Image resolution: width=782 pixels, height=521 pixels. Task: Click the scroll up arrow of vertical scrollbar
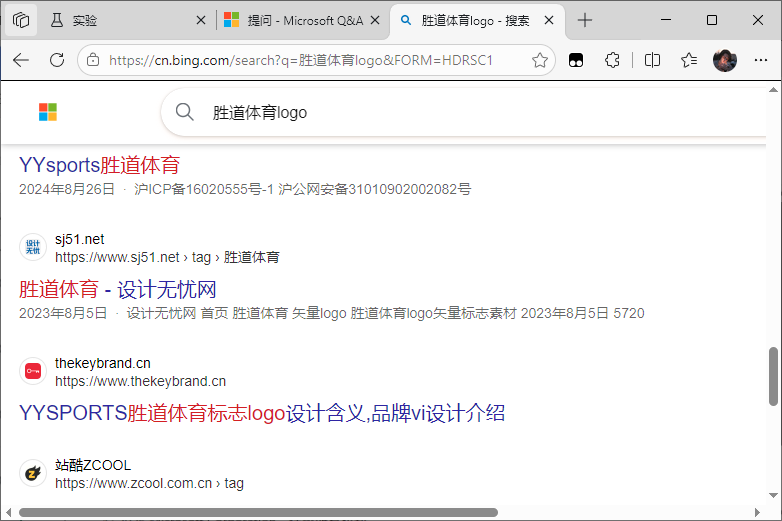point(773,90)
